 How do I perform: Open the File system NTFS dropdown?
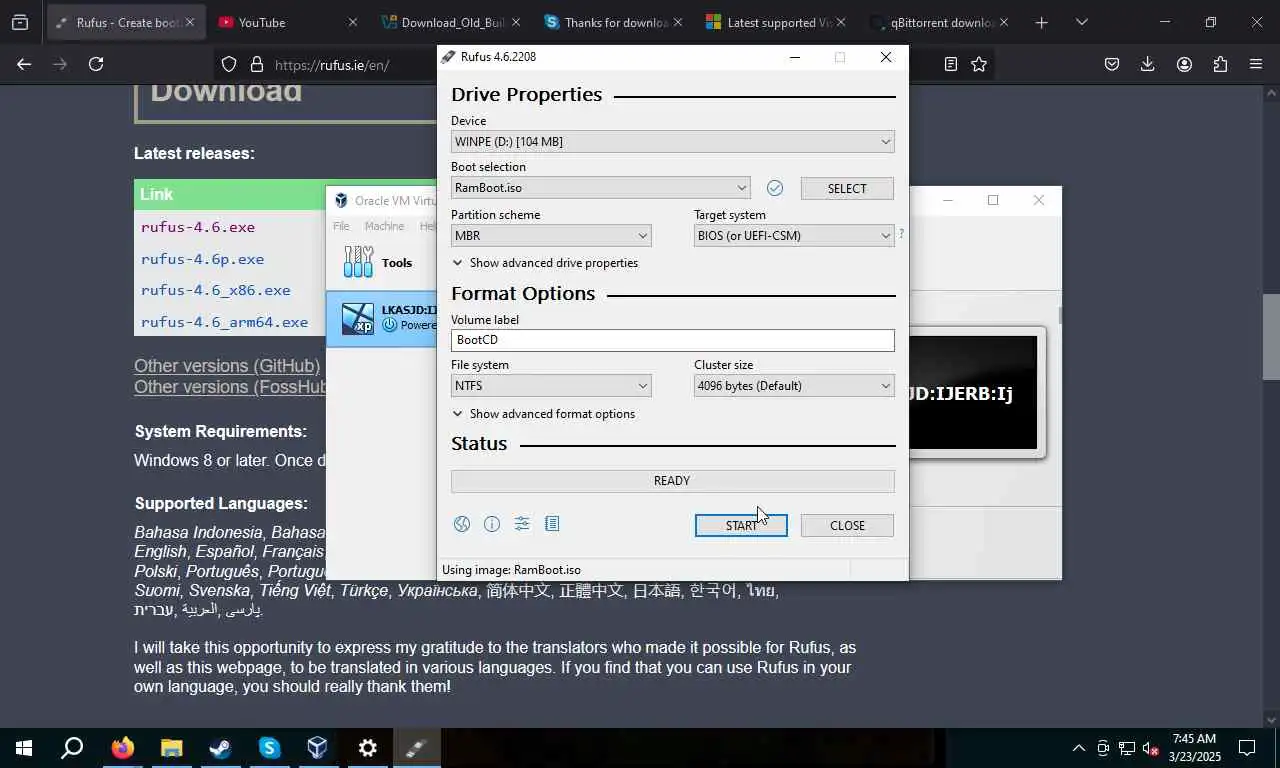coord(551,386)
